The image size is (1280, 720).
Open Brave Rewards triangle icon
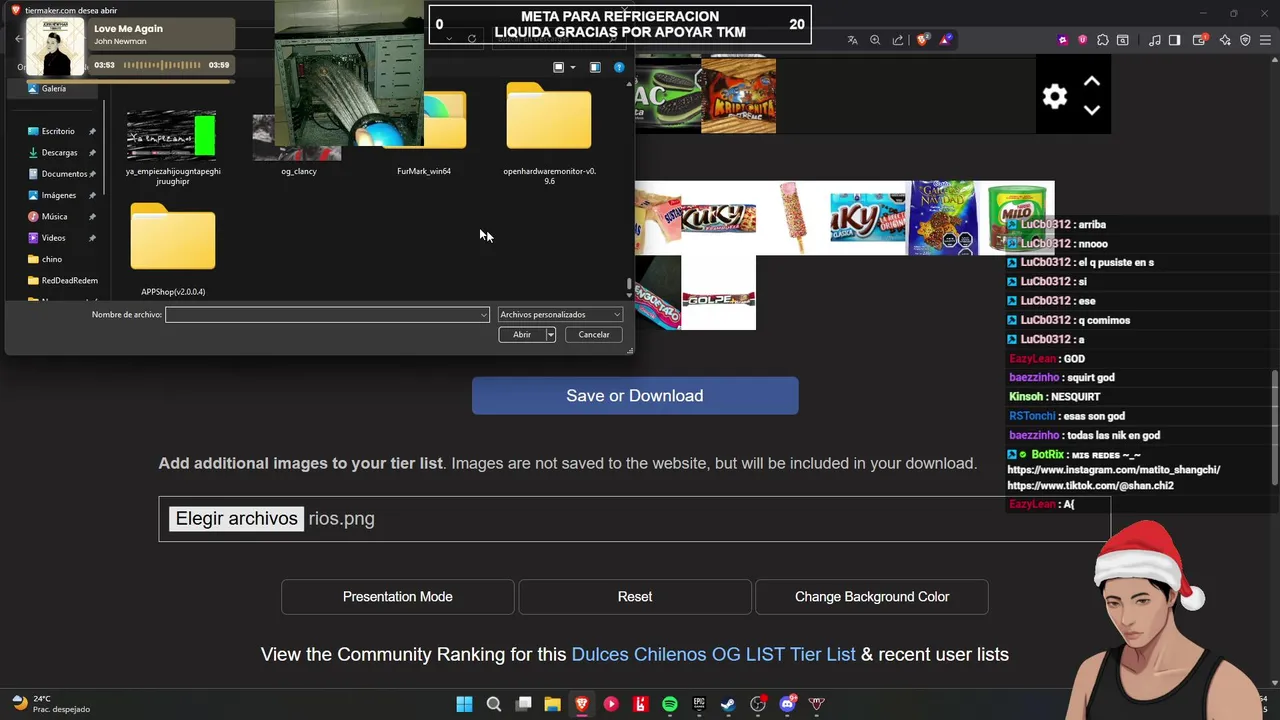click(946, 40)
